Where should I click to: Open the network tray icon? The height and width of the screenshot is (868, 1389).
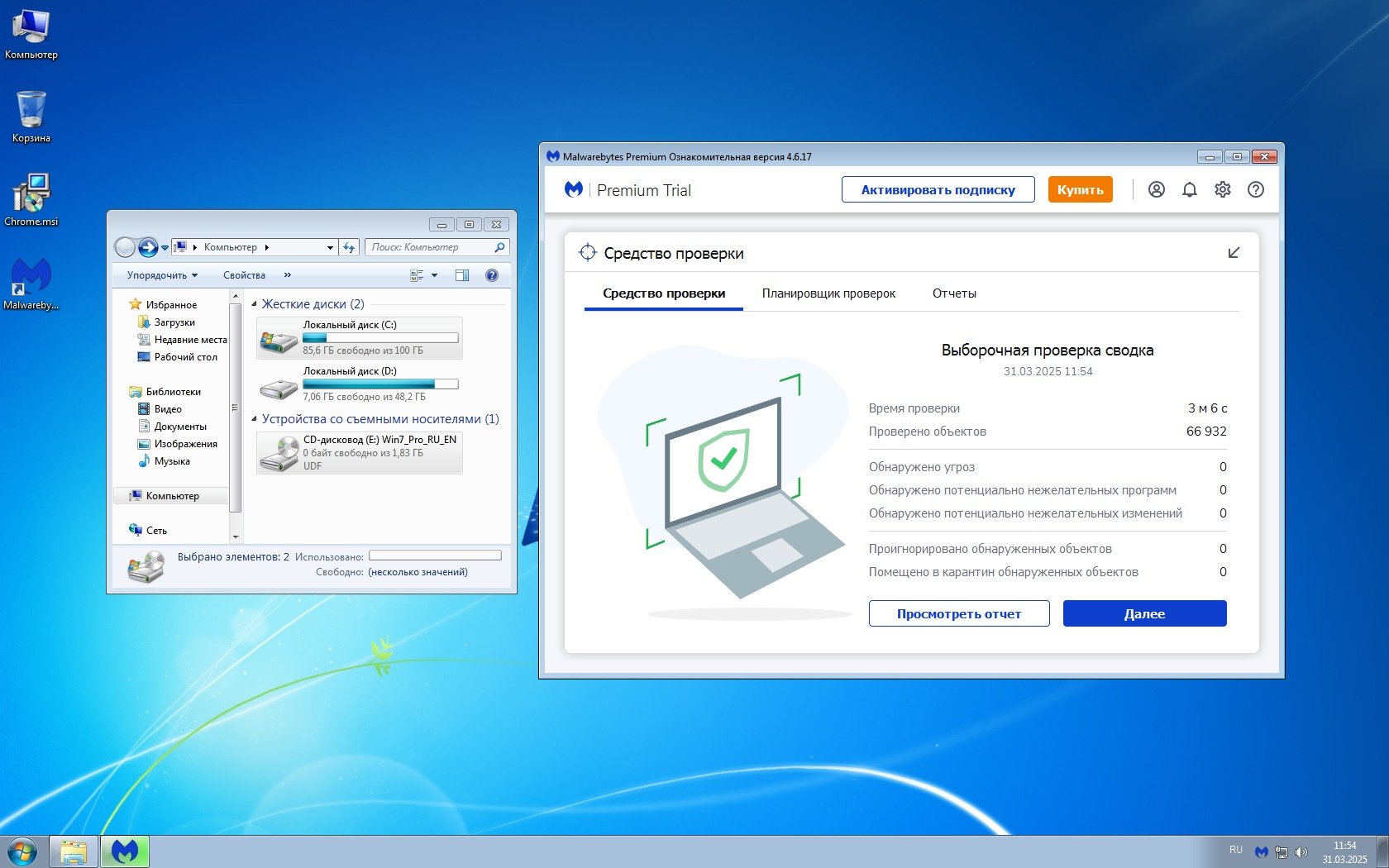pyautogui.click(x=1282, y=851)
